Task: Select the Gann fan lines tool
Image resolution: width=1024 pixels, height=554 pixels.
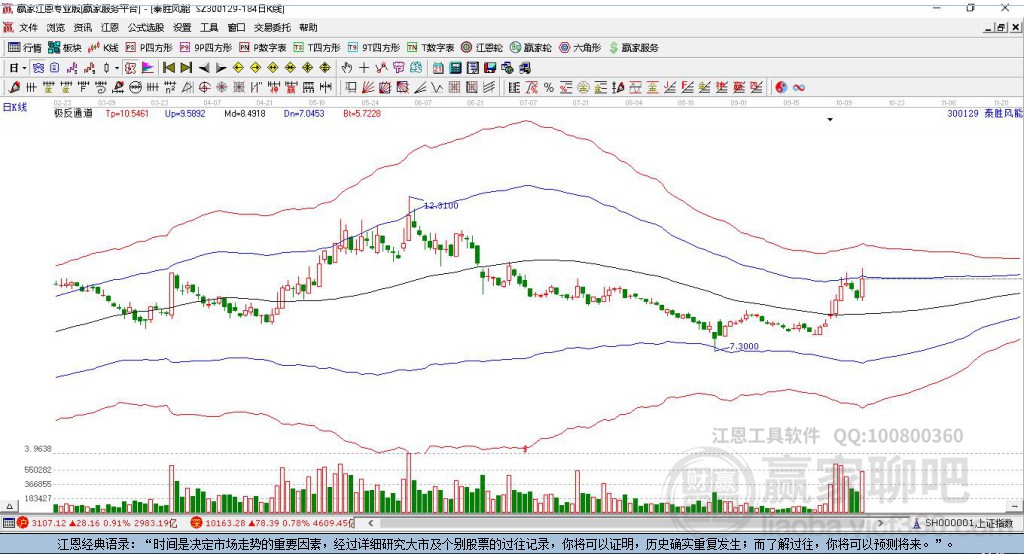Action: pos(367,87)
